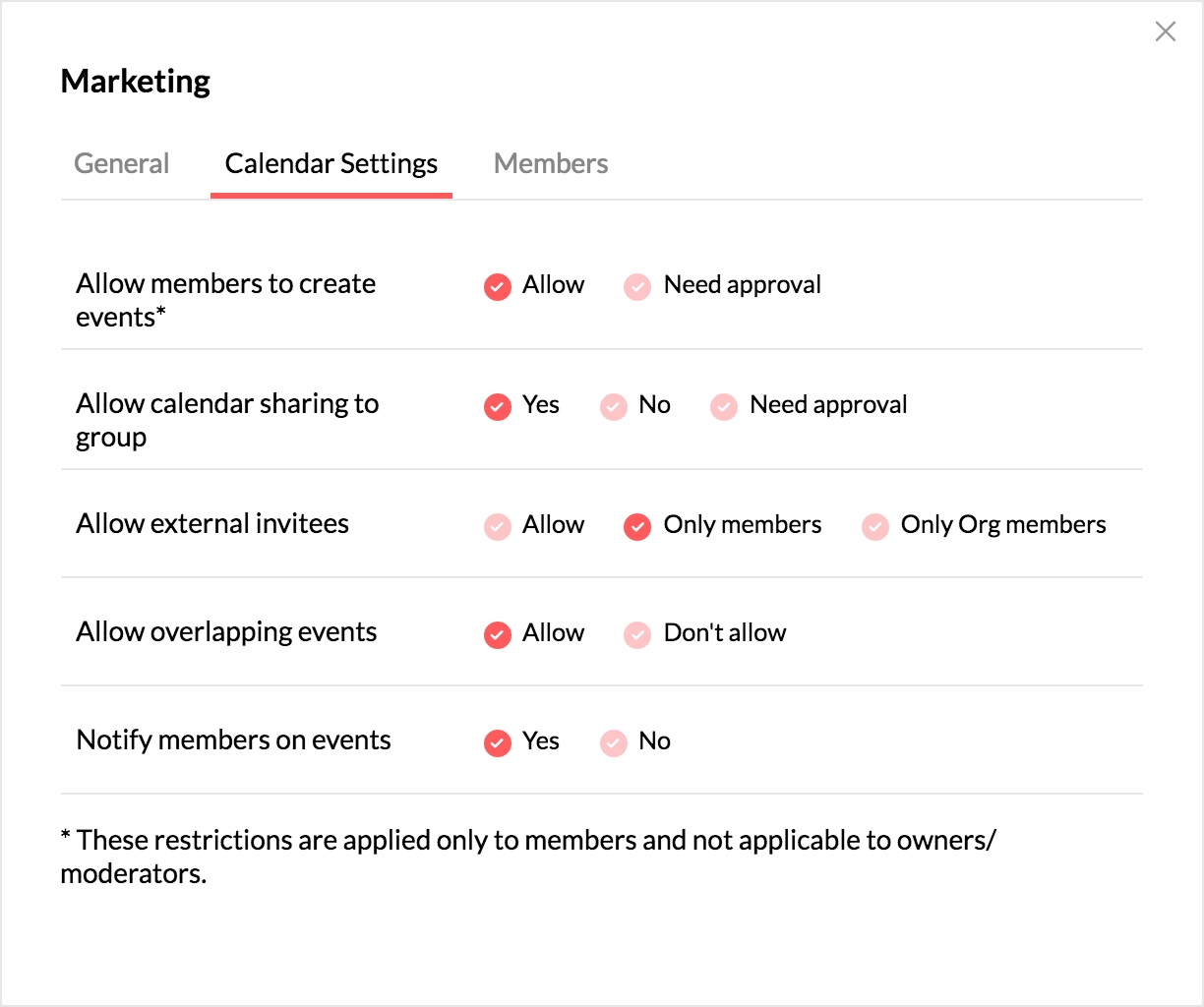The image size is (1204, 1007).
Task: Choose Only members for external invitees
Action: click(637, 527)
